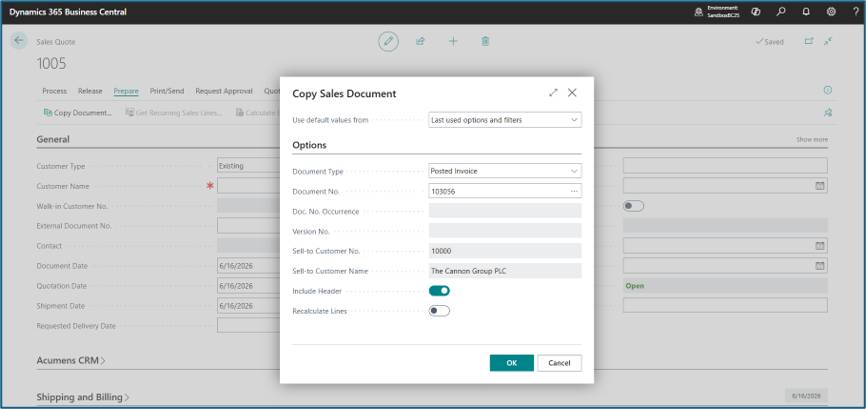The height and width of the screenshot is (409, 866).
Task: Click the pin action bar icon
Action: tap(827, 113)
